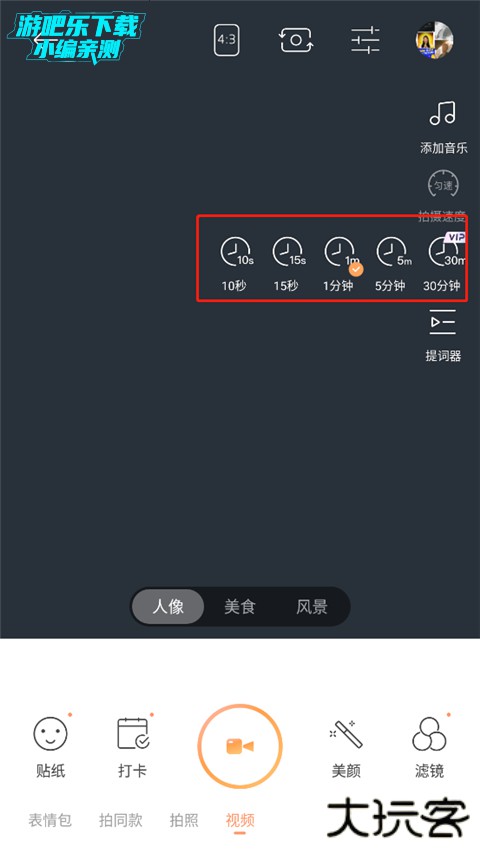This screenshot has width=480, height=853.
Task: Open the 贴纸 stickers smiley icon
Action: pos(51,733)
